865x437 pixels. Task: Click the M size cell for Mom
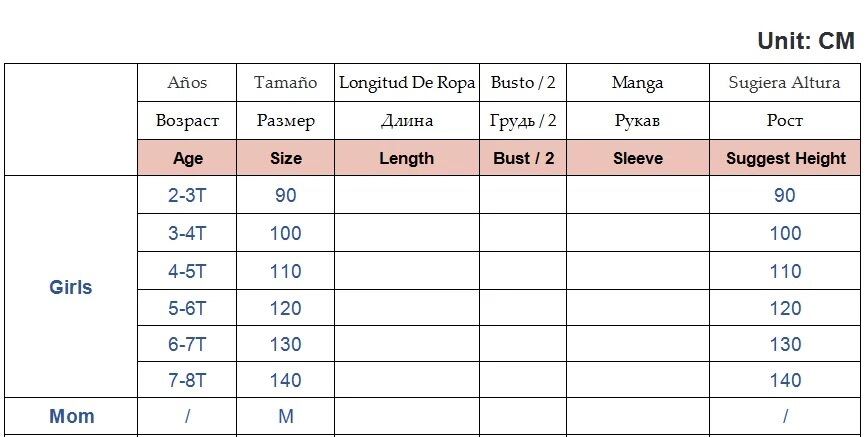pos(286,416)
